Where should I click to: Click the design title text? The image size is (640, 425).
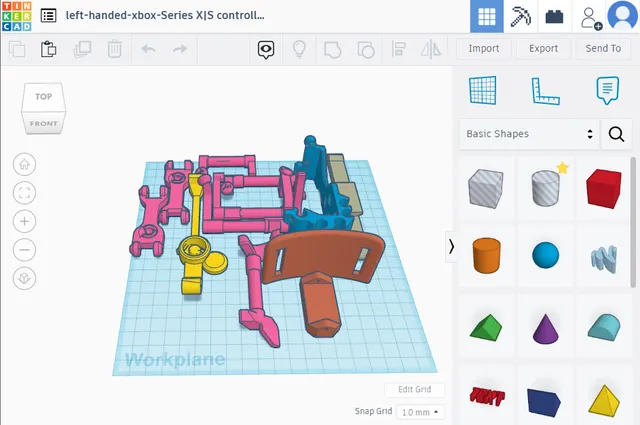[165, 15]
